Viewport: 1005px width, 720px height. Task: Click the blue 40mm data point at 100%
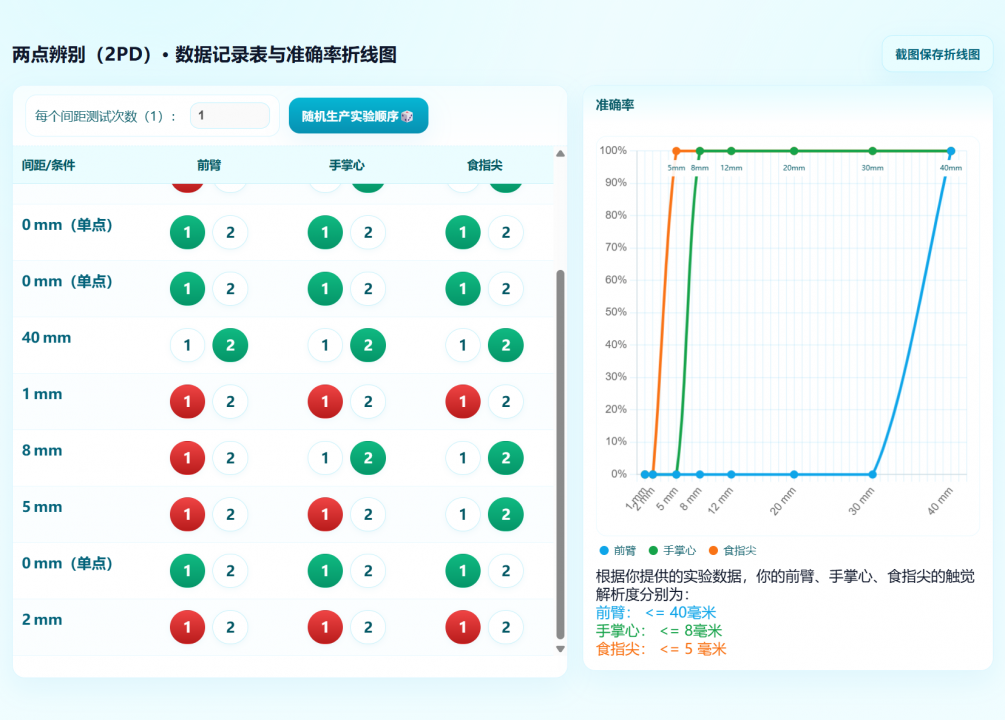coord(950,151)
